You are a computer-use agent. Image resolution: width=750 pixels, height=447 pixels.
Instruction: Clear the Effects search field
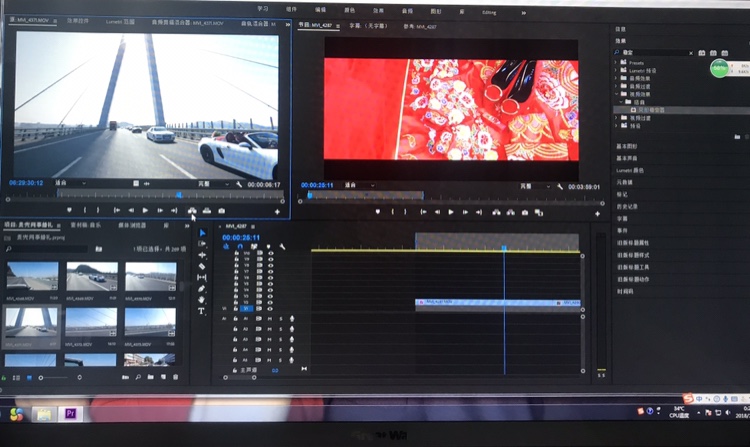point(691,53)
